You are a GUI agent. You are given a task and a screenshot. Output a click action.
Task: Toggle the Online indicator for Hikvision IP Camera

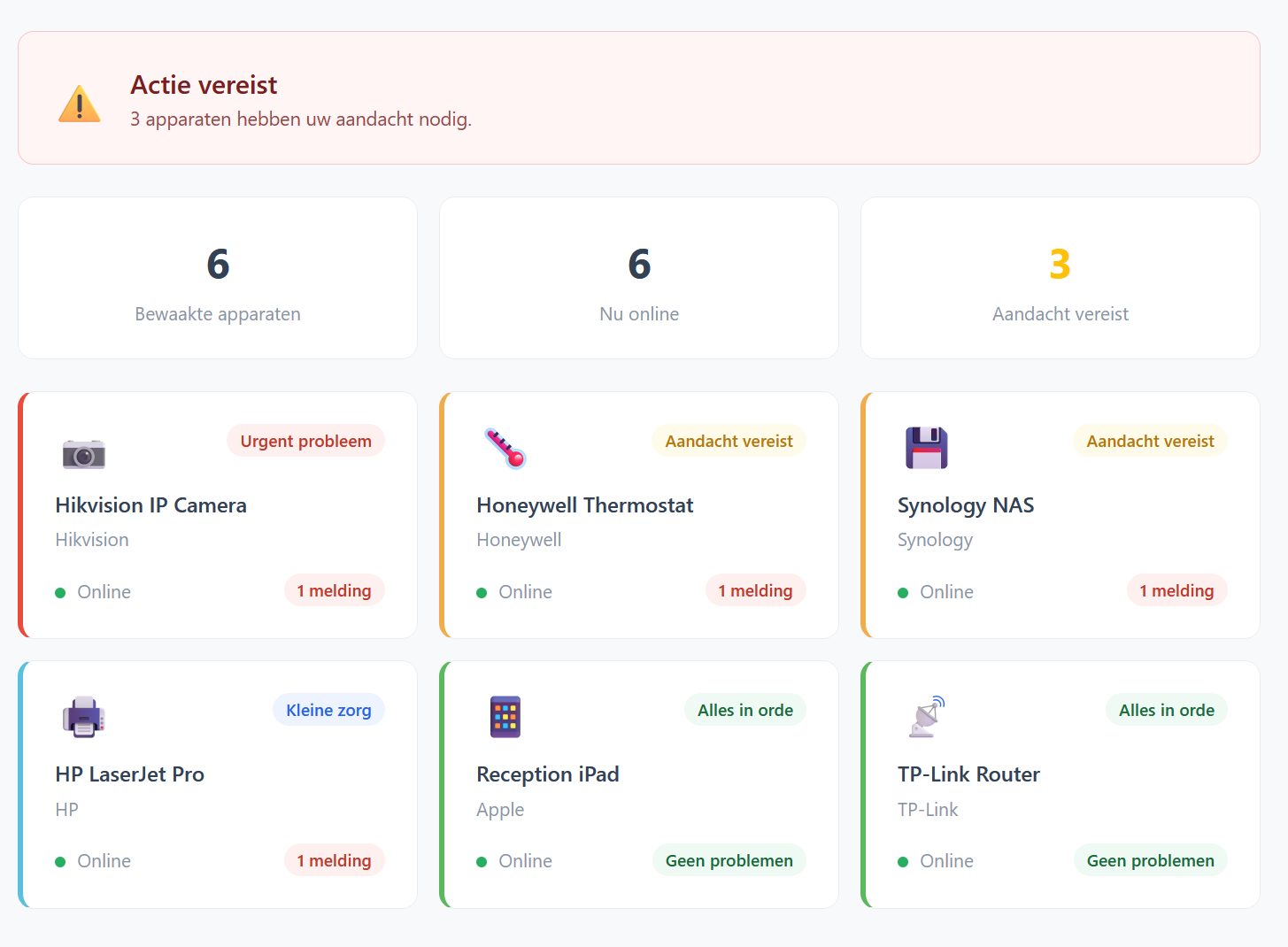(60, 591)
